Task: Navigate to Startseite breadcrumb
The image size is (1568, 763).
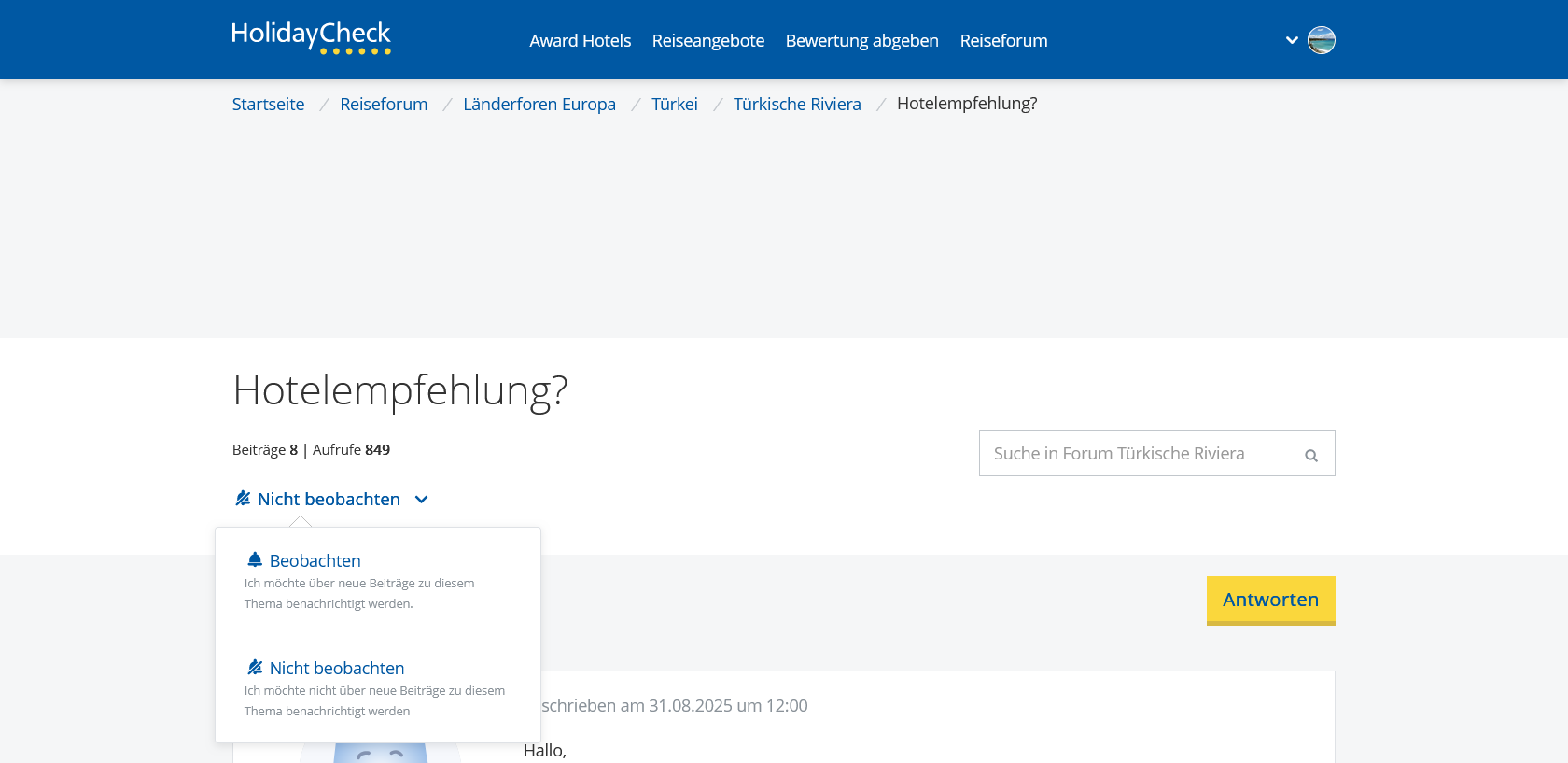Action: (x=268, y=105)
